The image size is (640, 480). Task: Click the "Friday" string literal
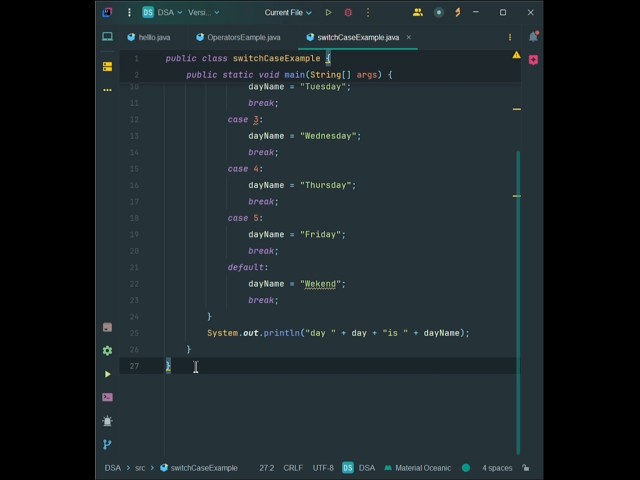coord(320,235)
